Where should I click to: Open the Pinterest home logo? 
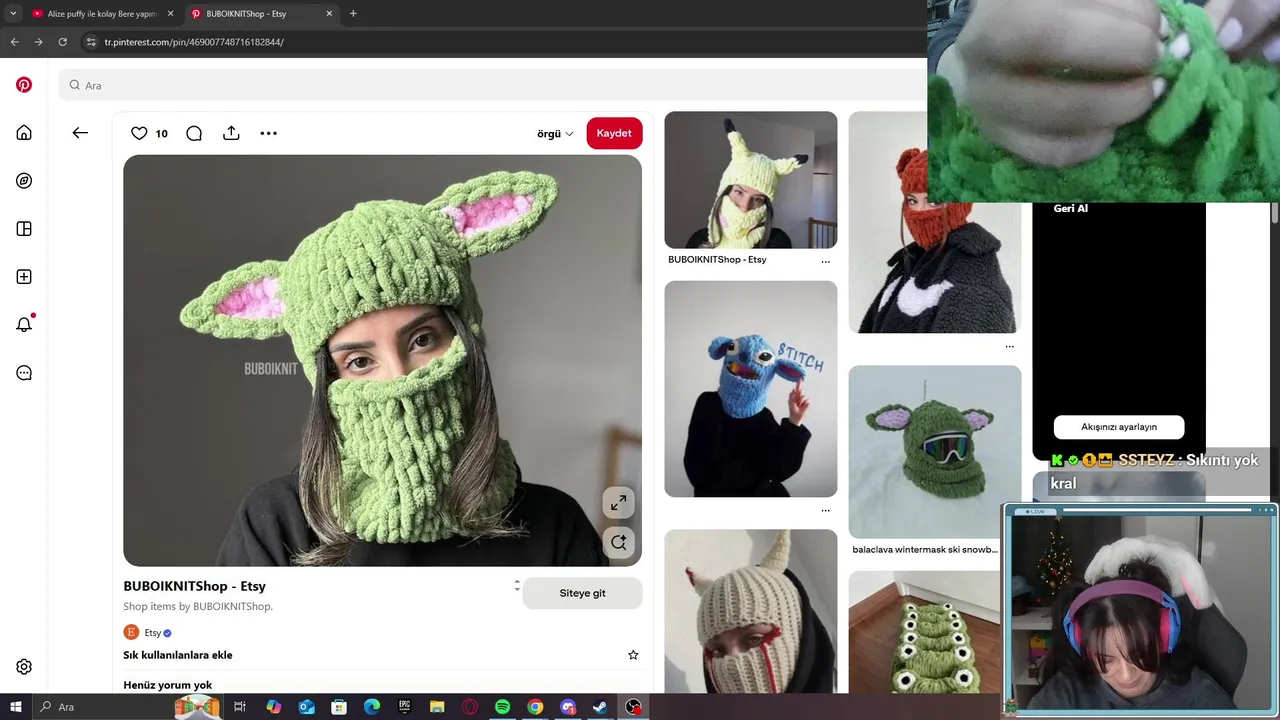pyautogui.click(x=24, y=85)
